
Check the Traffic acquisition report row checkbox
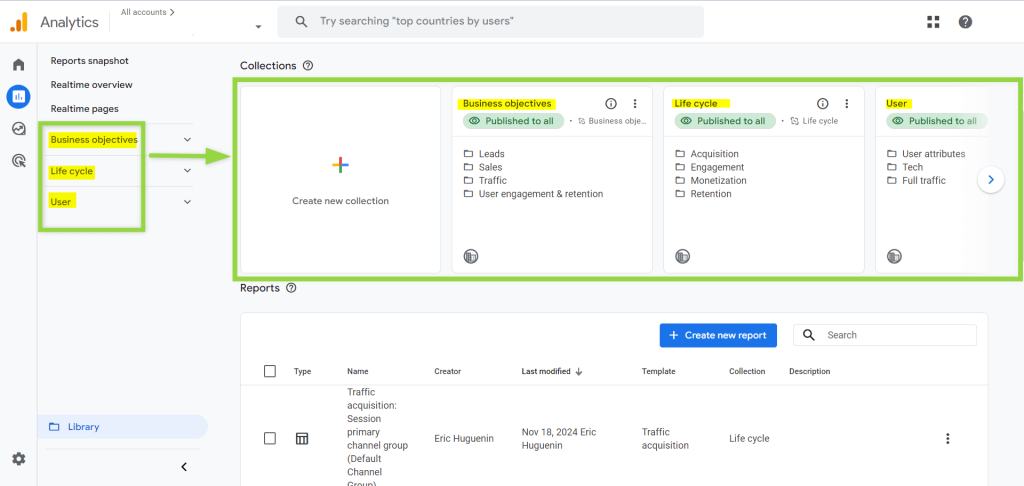(x=270, y=438)
